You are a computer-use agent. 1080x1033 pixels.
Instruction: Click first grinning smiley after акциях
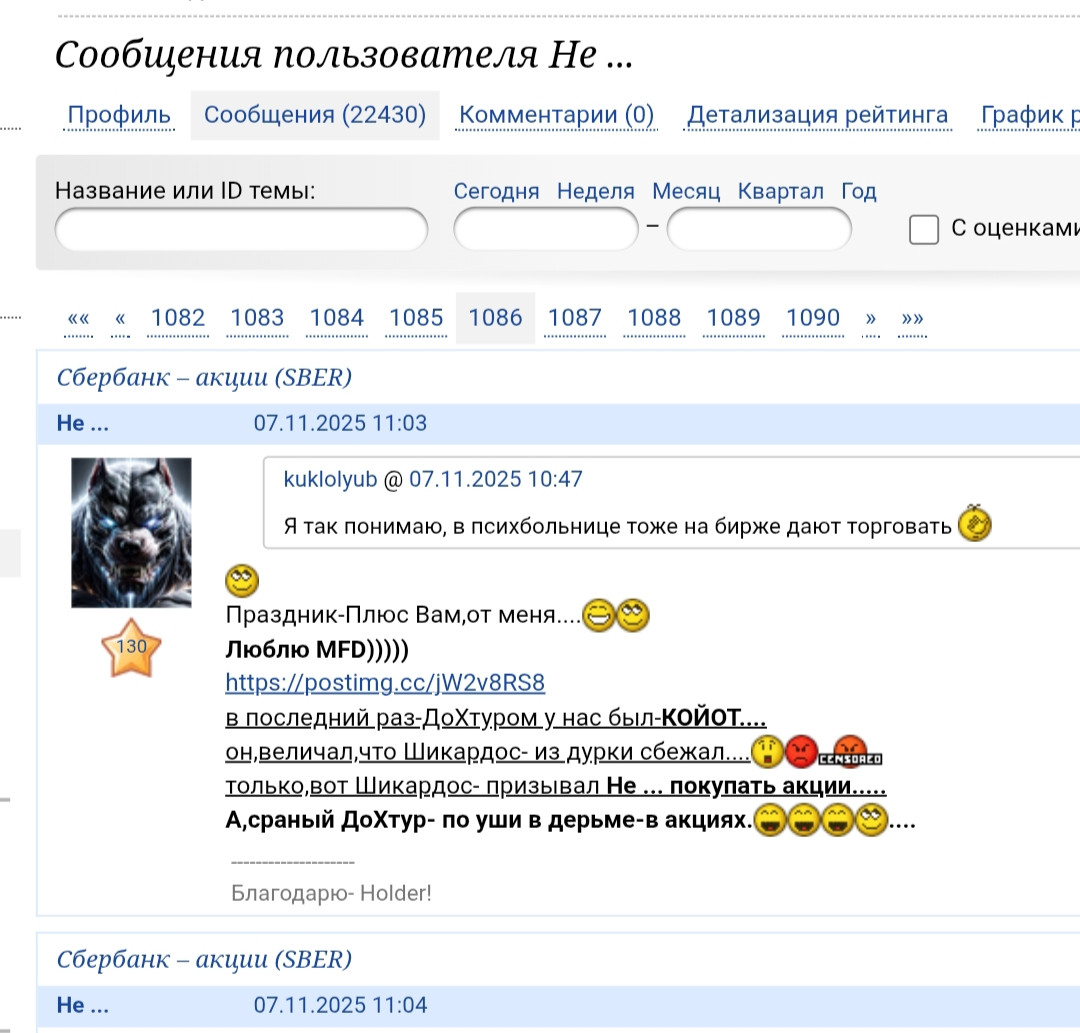[770, 820]
